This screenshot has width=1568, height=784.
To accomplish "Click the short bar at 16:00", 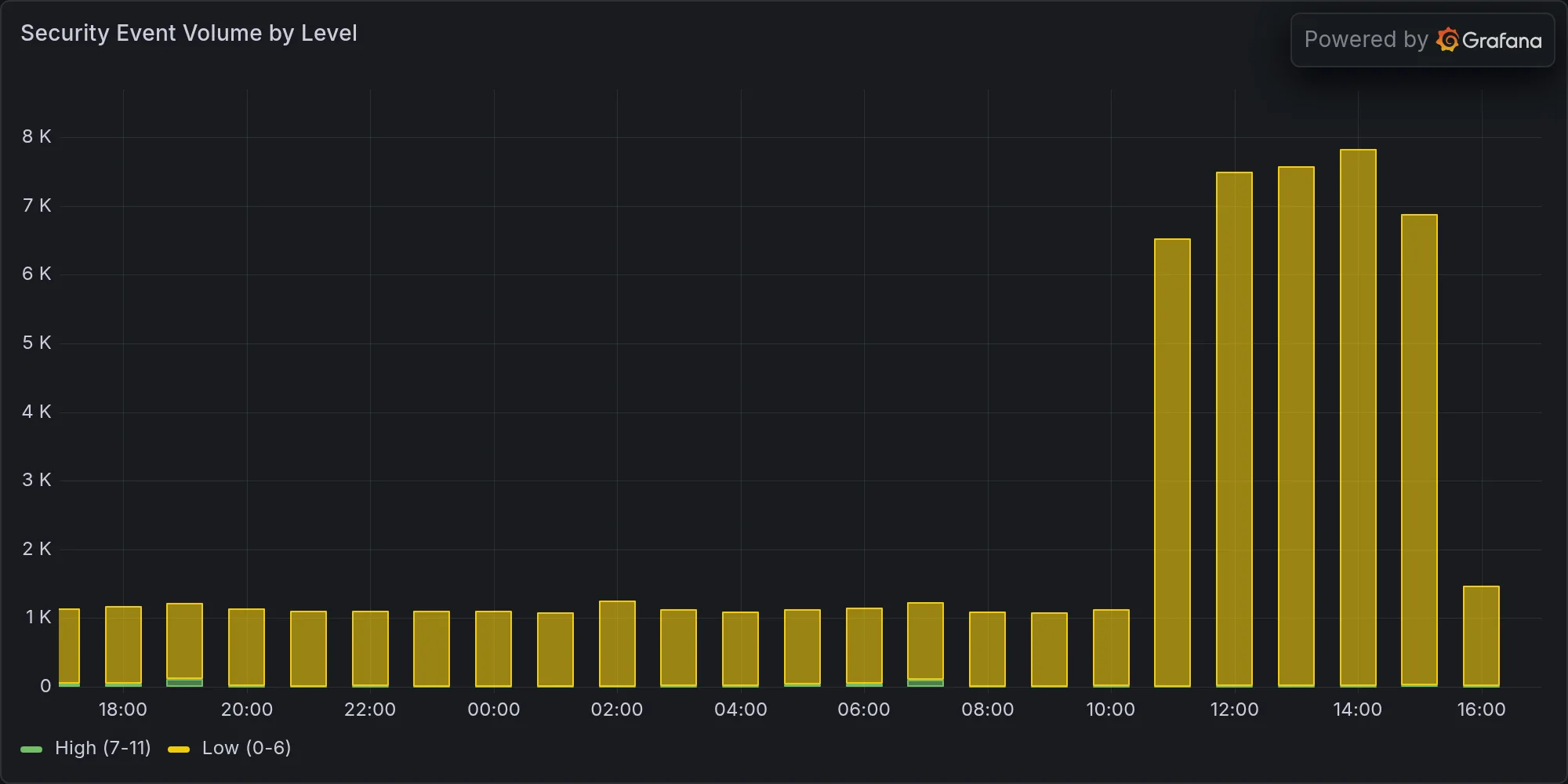I will 1481,637.
